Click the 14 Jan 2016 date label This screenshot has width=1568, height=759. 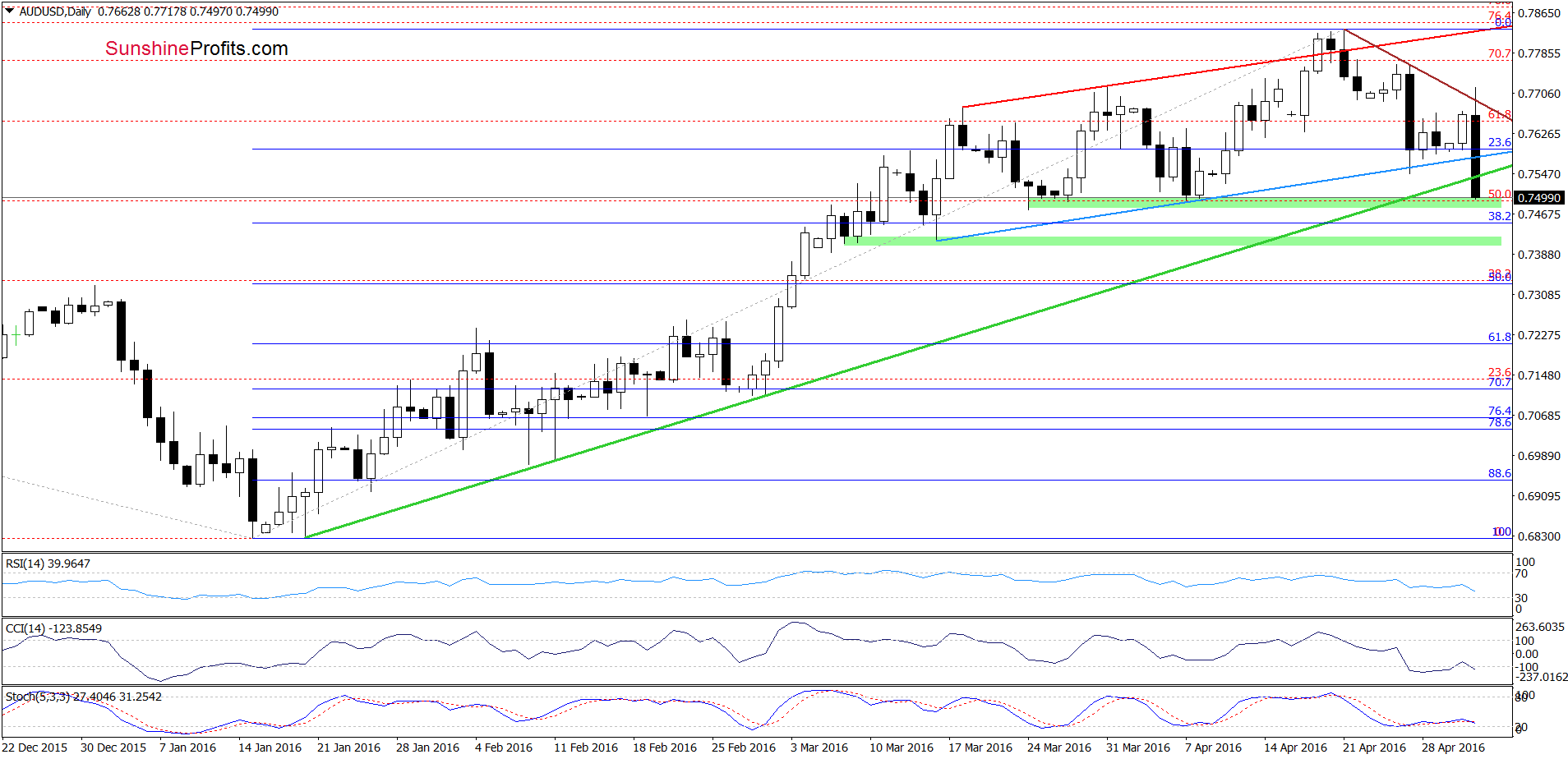coord(270,747)
